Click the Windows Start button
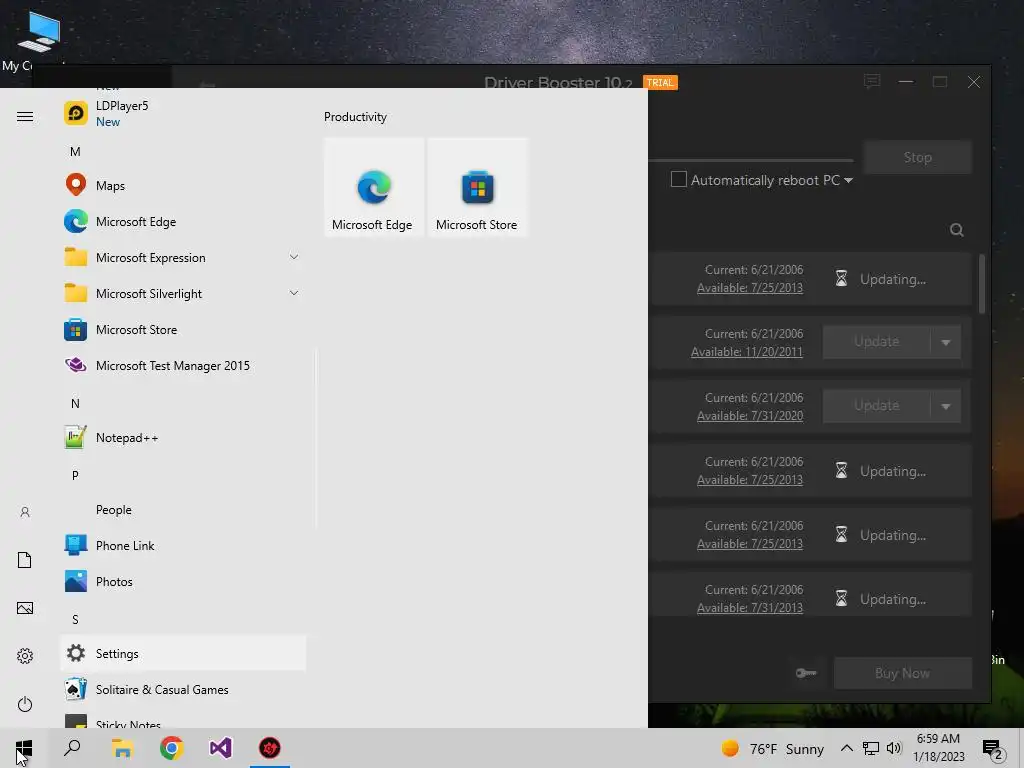This screenshot has height=768, width=1024. pyautogui.click(x=24, y=748)
